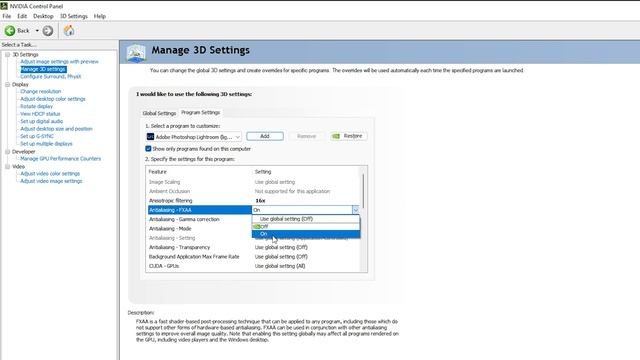Open the Home icon in toolbar
Image resolution: width=640 pixels, height=360 pixels.
click(x=69, y=30)
